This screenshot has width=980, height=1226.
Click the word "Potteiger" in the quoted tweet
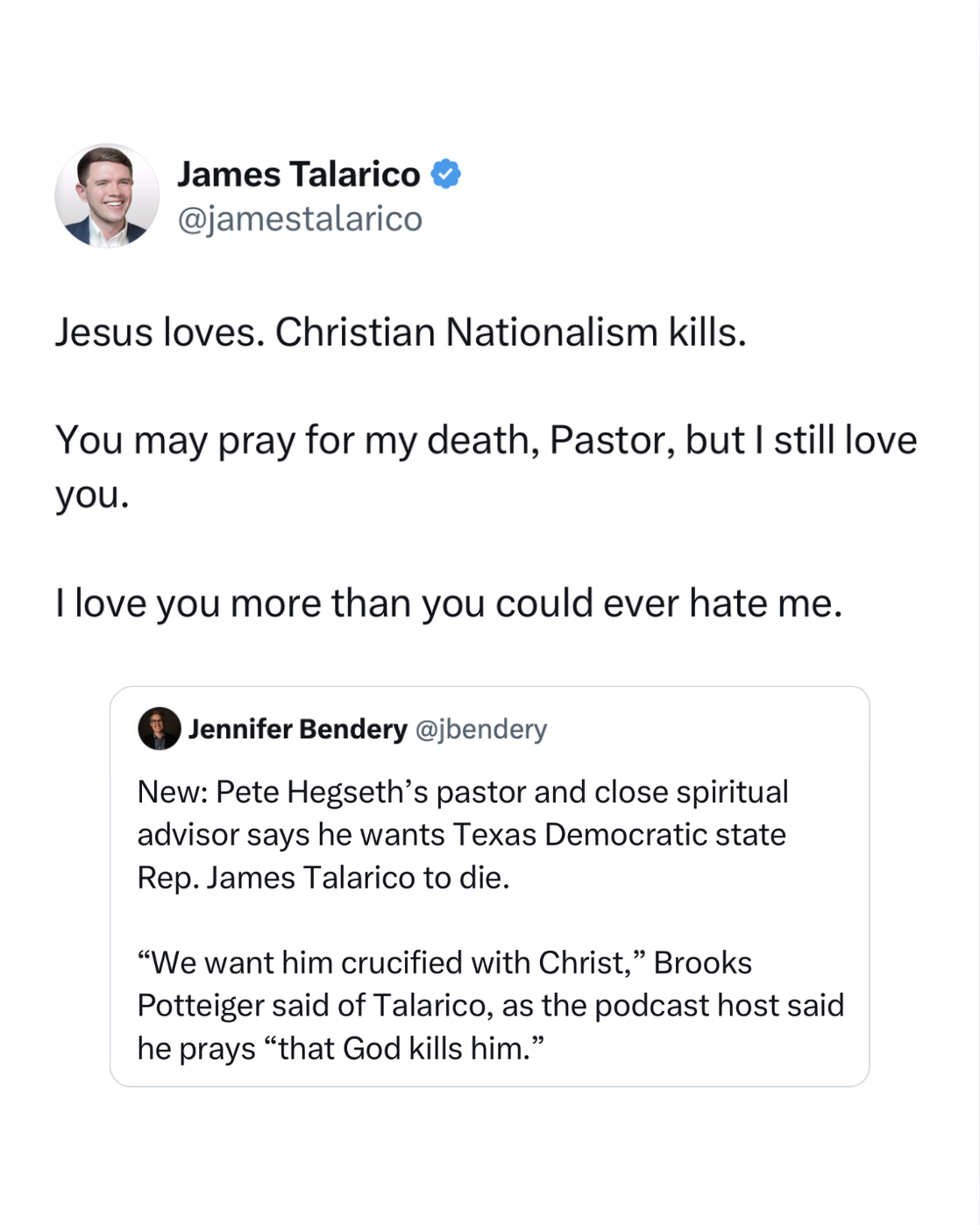pos(200,1005)
